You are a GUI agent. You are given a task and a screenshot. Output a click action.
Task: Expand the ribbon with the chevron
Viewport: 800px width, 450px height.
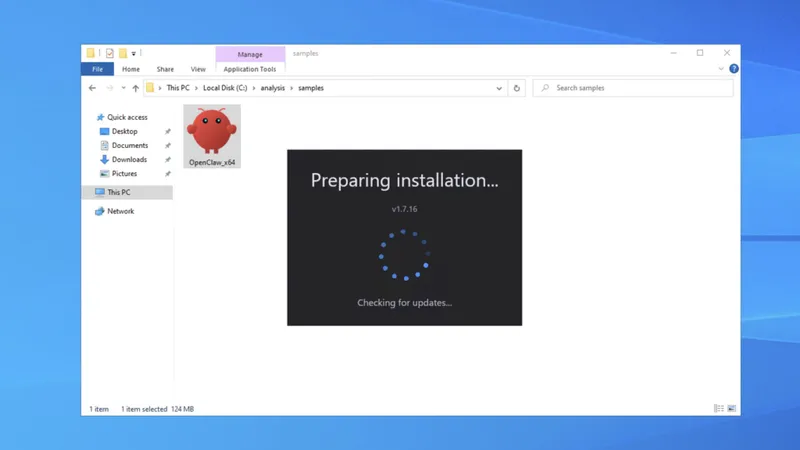click(x=721, y=68)
